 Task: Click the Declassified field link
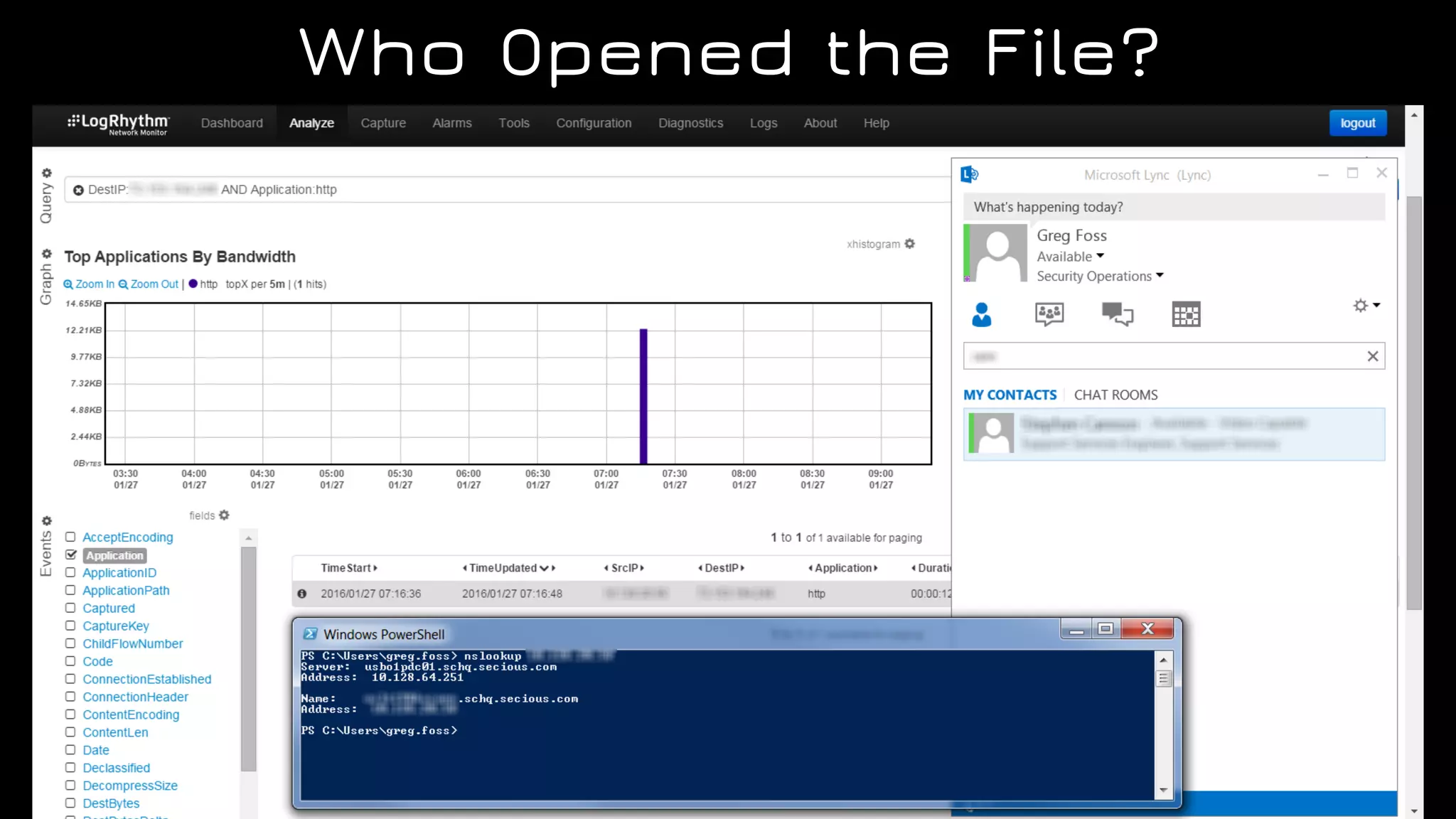coord(117,768)
